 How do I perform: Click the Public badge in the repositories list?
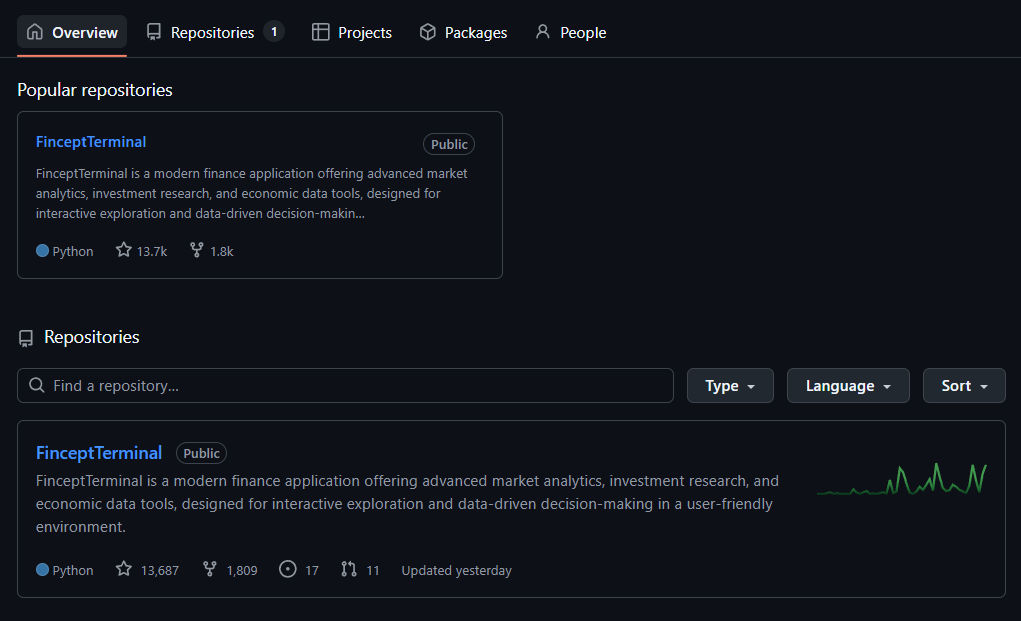(201, 453)
